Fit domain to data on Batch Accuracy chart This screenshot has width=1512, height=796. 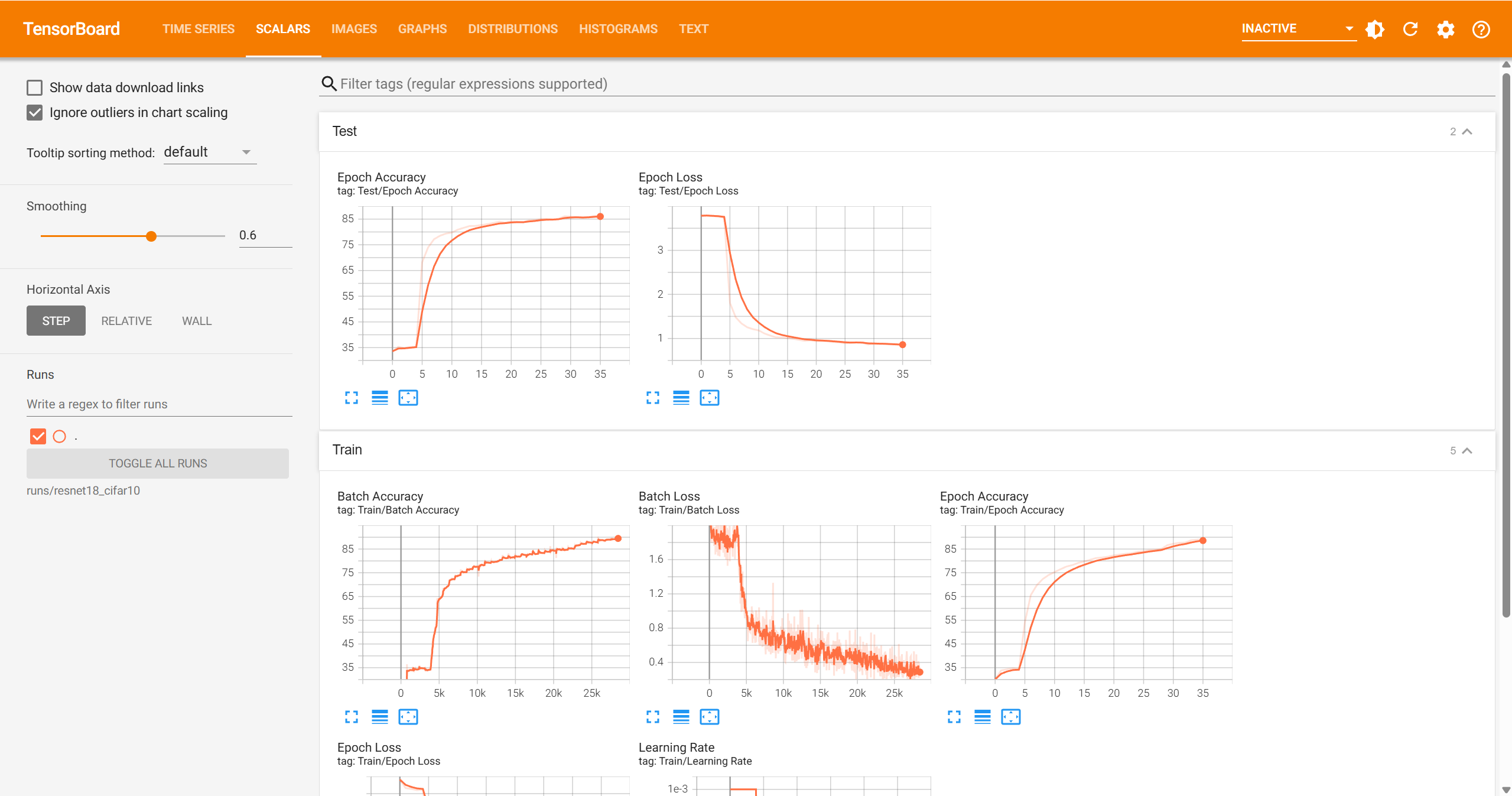(x=408, y=717)
